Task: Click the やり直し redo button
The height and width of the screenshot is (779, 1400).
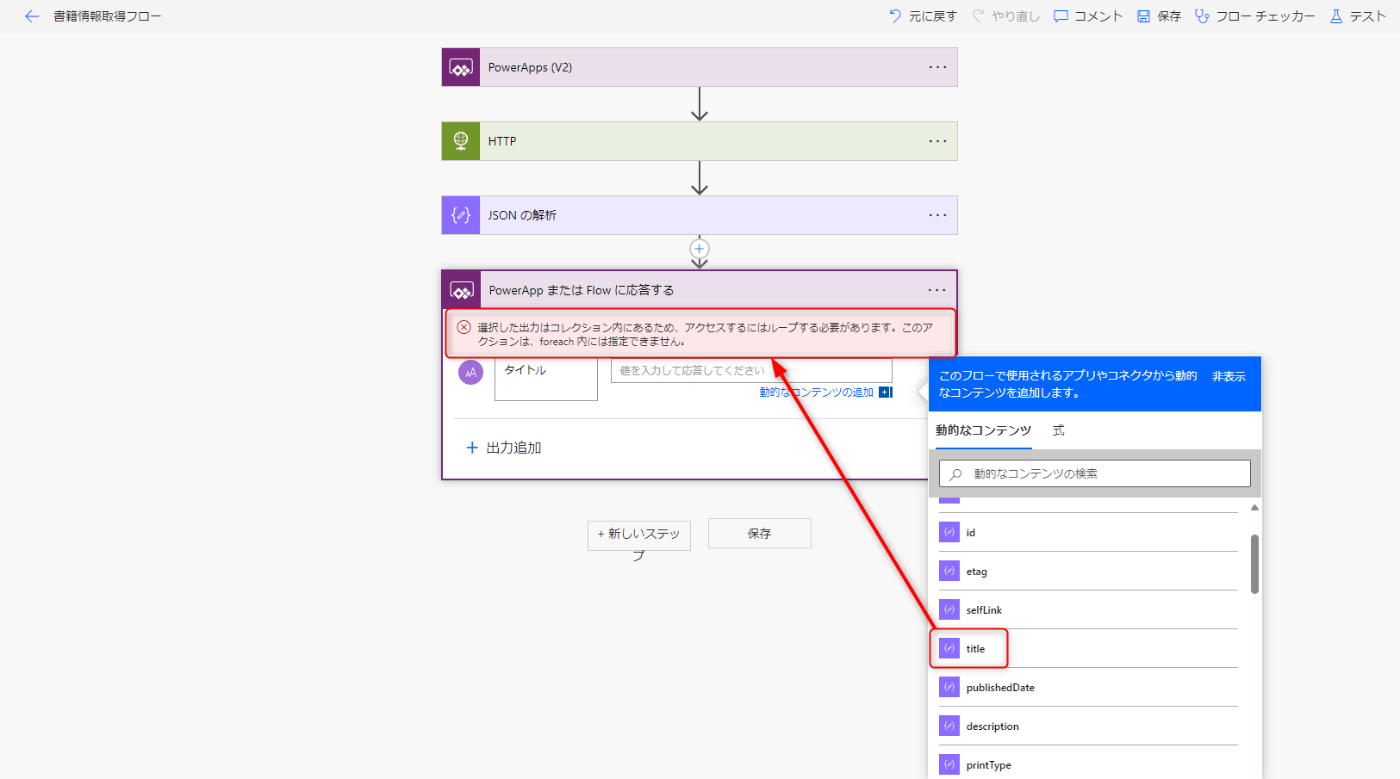Action: [x=1005, y=16]
